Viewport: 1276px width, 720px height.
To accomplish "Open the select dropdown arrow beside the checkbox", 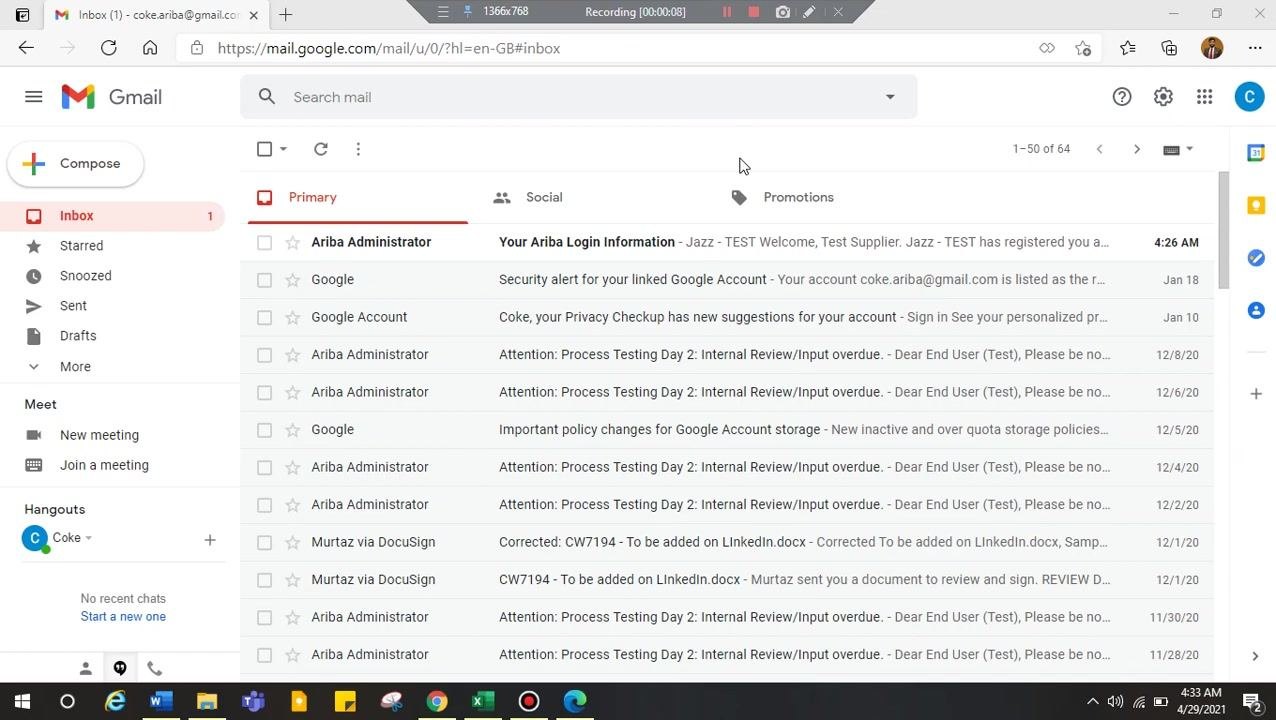I will coord(284,149).
